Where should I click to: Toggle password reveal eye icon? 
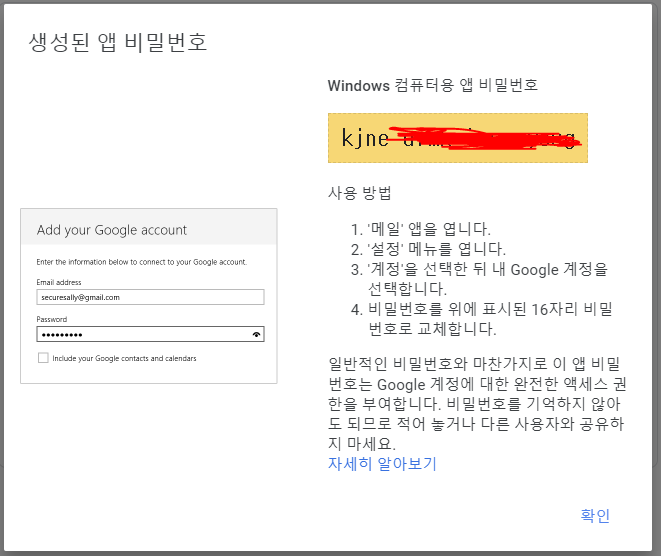click(256, 335)
